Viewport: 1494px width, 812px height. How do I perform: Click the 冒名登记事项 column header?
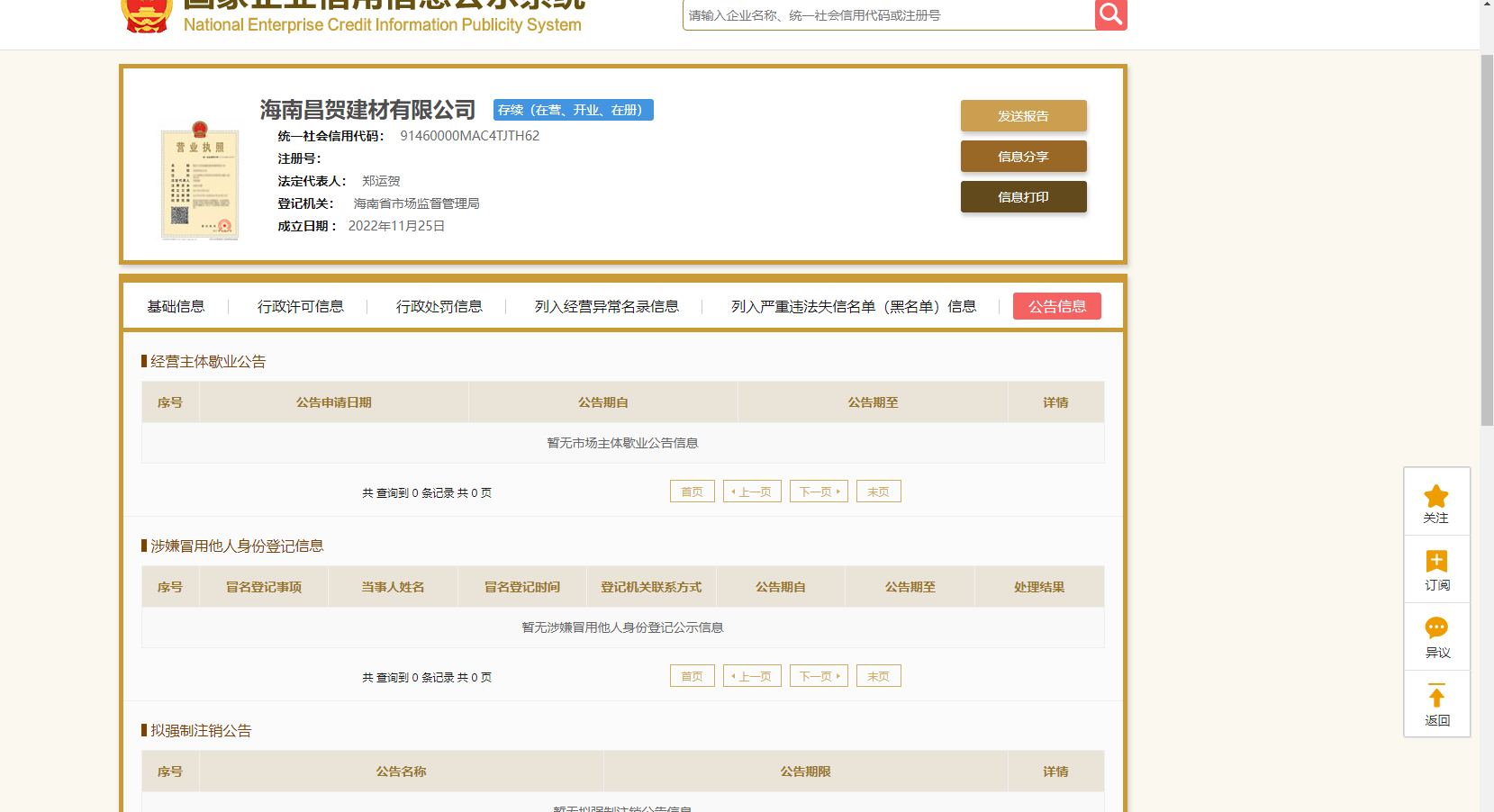(x=264, y=587)
